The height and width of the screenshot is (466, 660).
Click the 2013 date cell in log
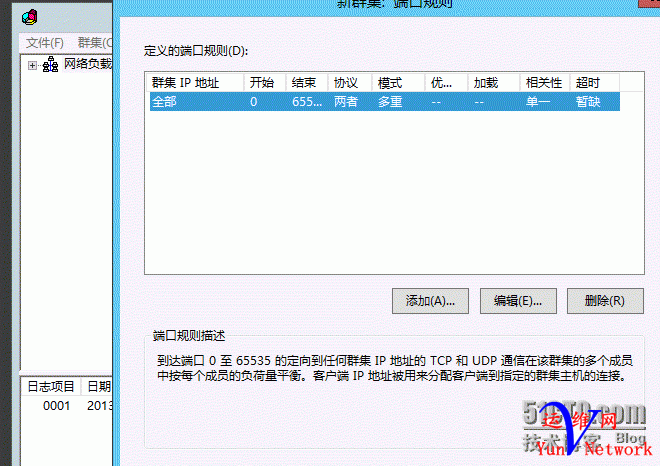[99, 406]
